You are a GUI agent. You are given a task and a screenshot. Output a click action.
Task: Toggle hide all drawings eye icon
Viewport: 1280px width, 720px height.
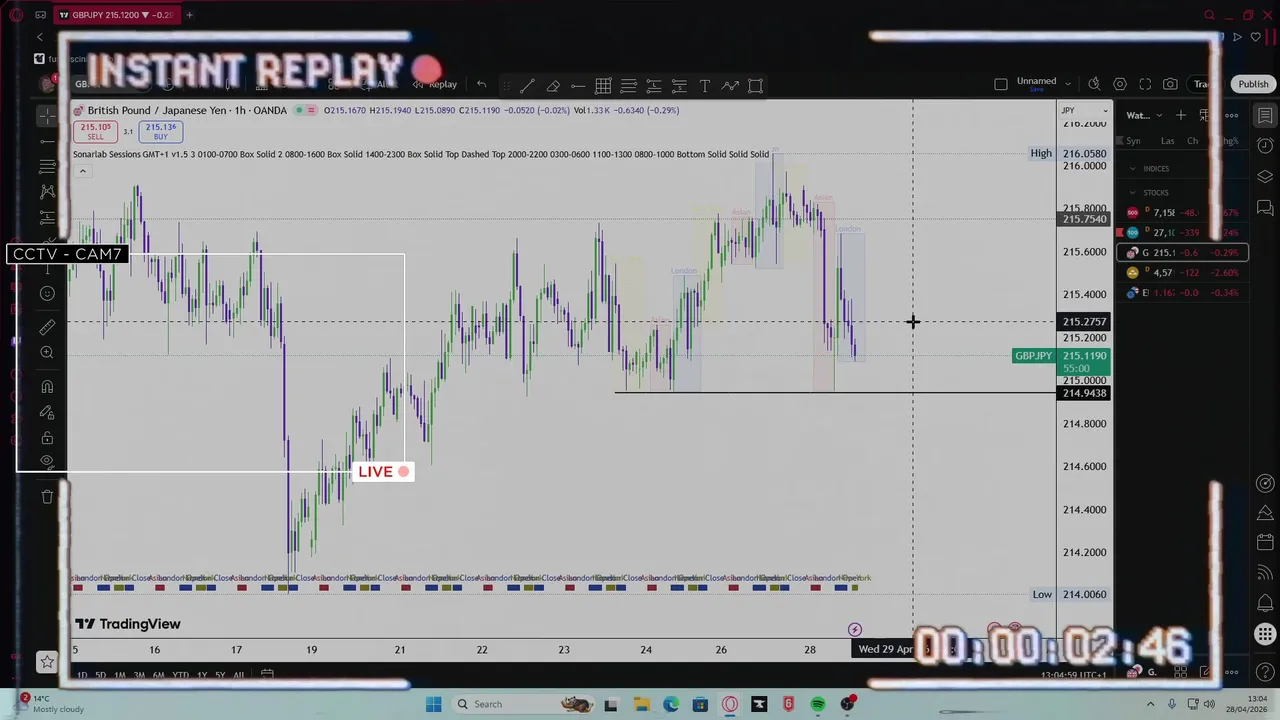[47, 461]
